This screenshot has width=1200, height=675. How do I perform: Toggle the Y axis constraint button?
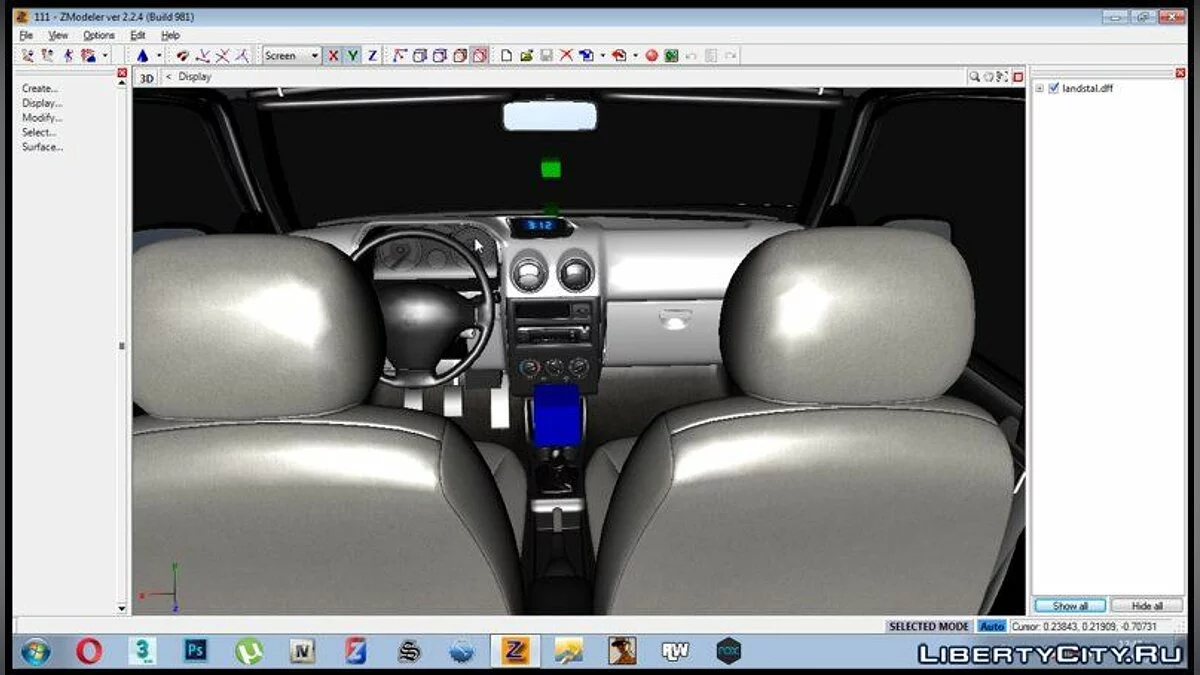[x=352, y=56]
